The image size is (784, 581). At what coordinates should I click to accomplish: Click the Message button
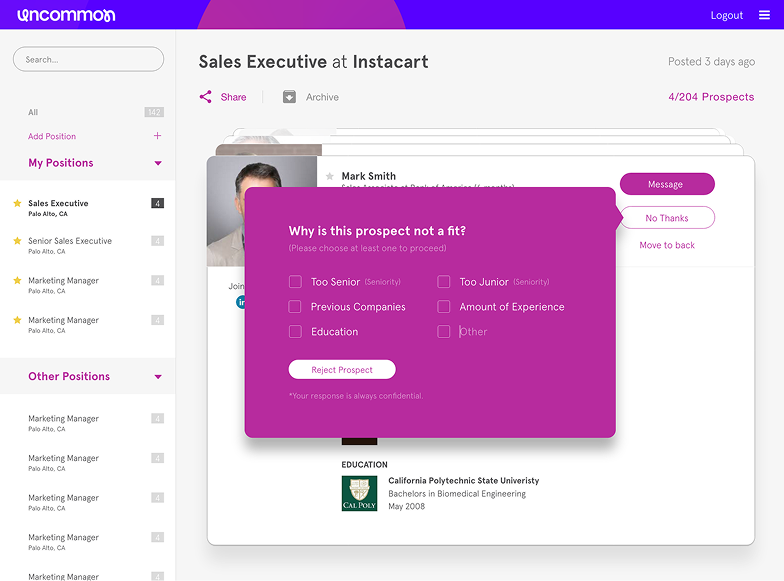tap(667, 184)
